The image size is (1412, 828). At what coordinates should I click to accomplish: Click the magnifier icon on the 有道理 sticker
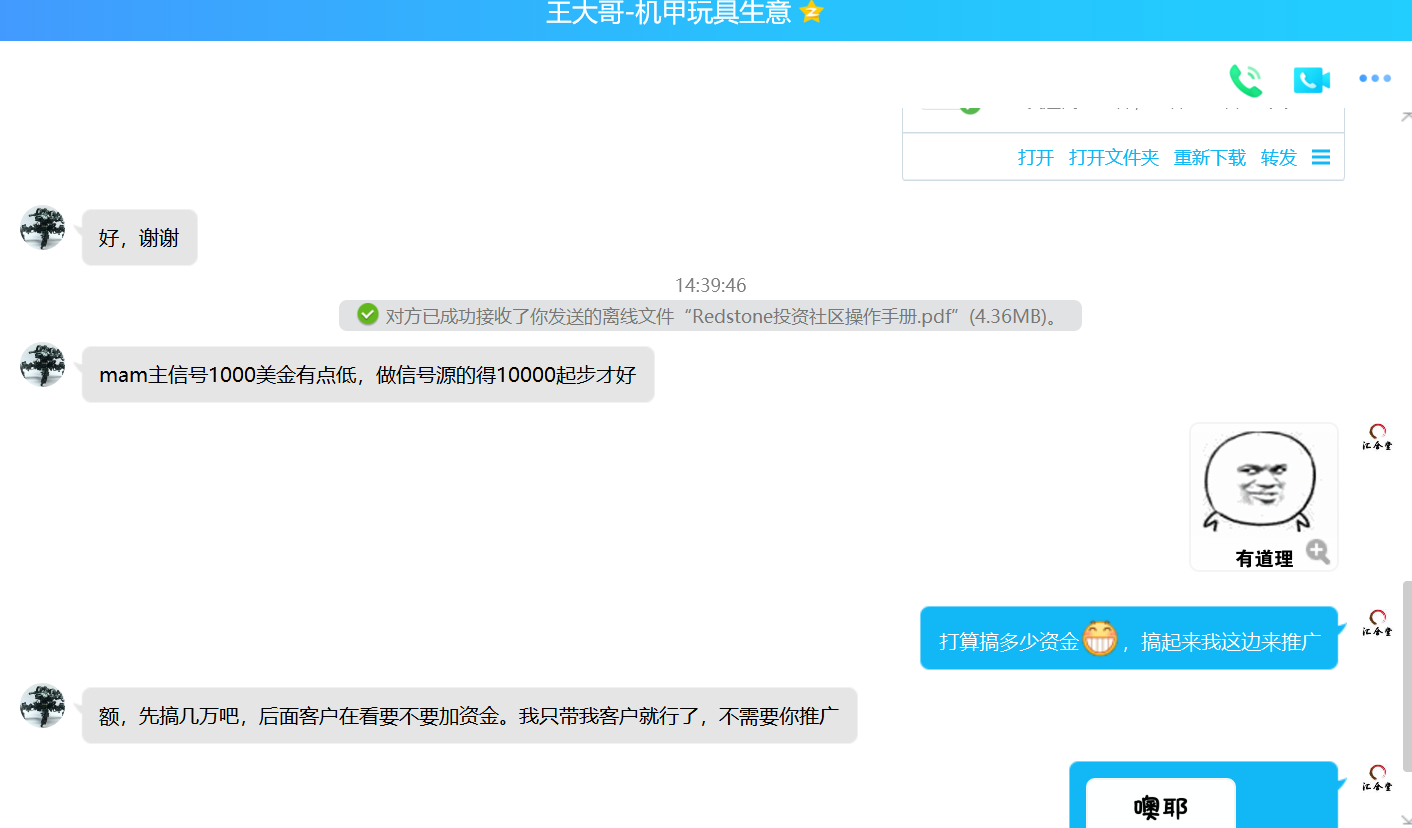(1318, 551)
